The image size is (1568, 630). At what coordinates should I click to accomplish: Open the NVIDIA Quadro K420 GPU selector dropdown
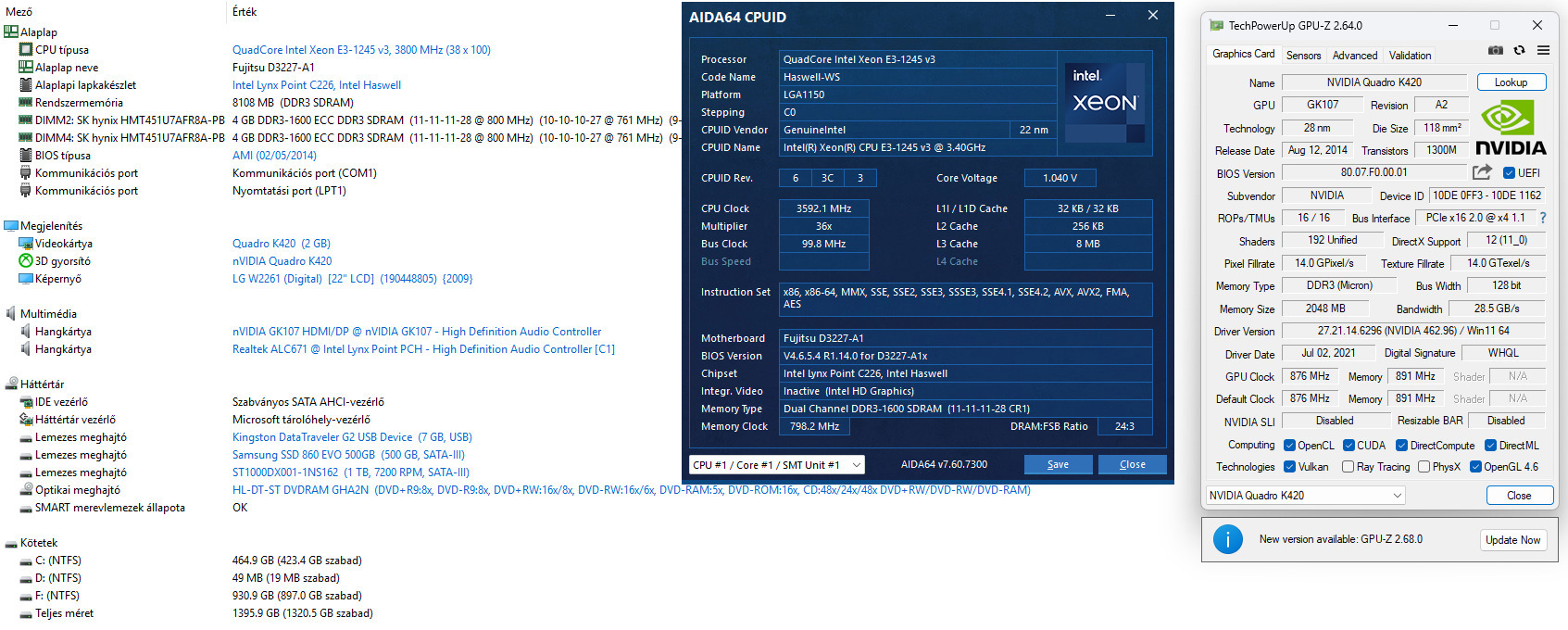coord(1305,496)
